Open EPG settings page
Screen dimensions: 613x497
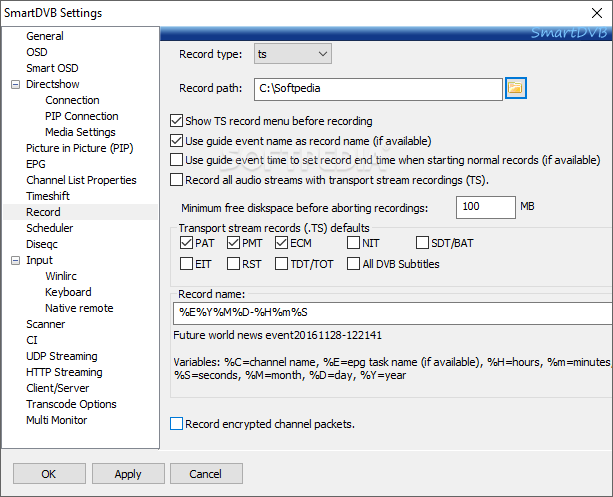pyautogui.click(x=36, y=164)
